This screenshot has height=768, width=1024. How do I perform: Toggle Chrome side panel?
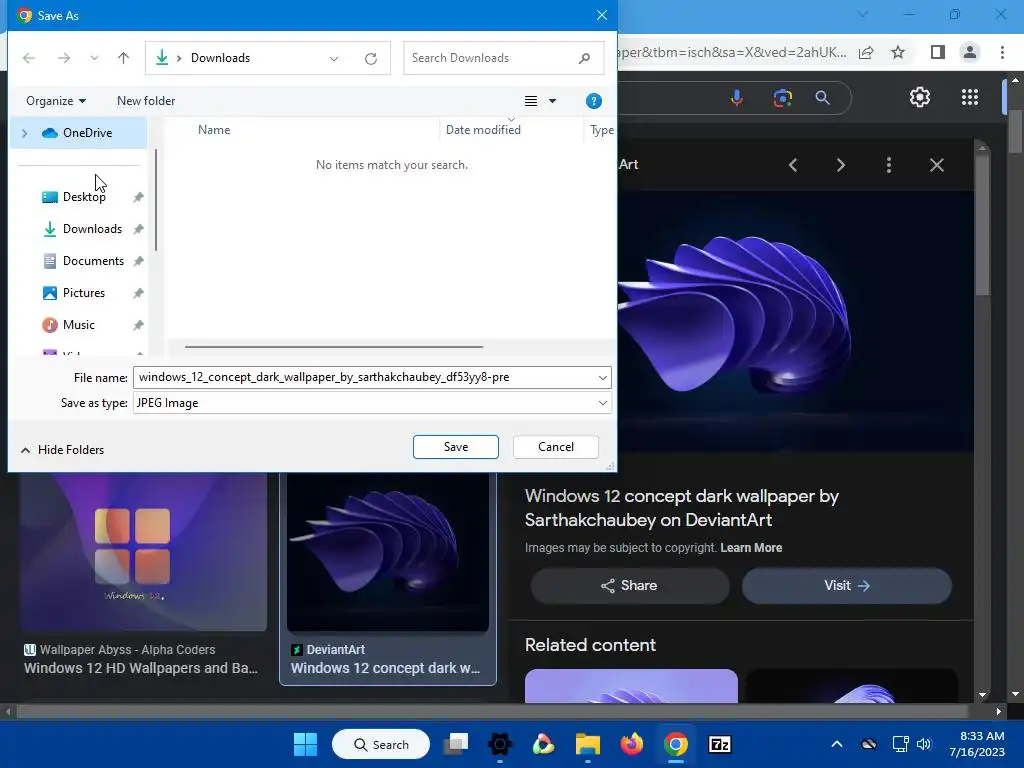938,52
